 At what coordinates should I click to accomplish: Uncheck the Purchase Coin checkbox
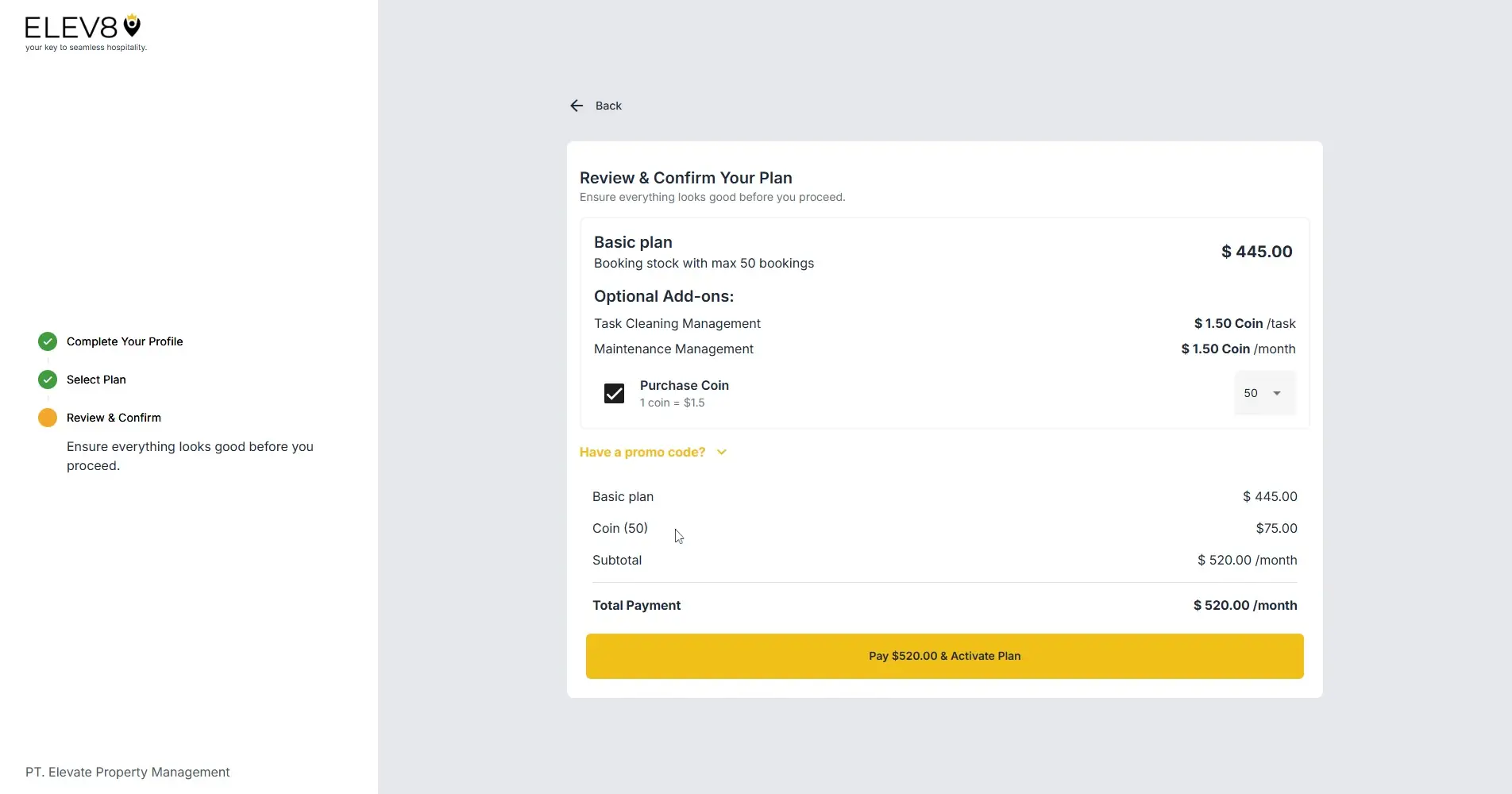tap(614, 393)
